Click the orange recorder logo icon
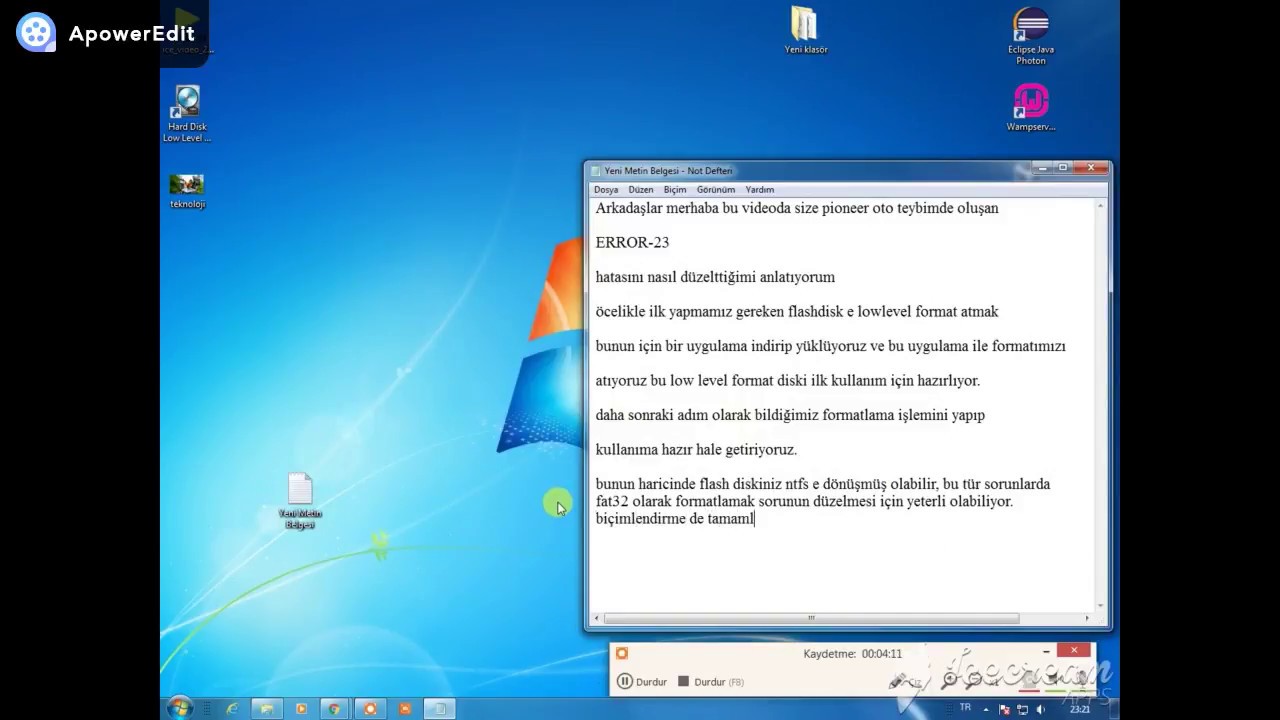 point(622,653)
